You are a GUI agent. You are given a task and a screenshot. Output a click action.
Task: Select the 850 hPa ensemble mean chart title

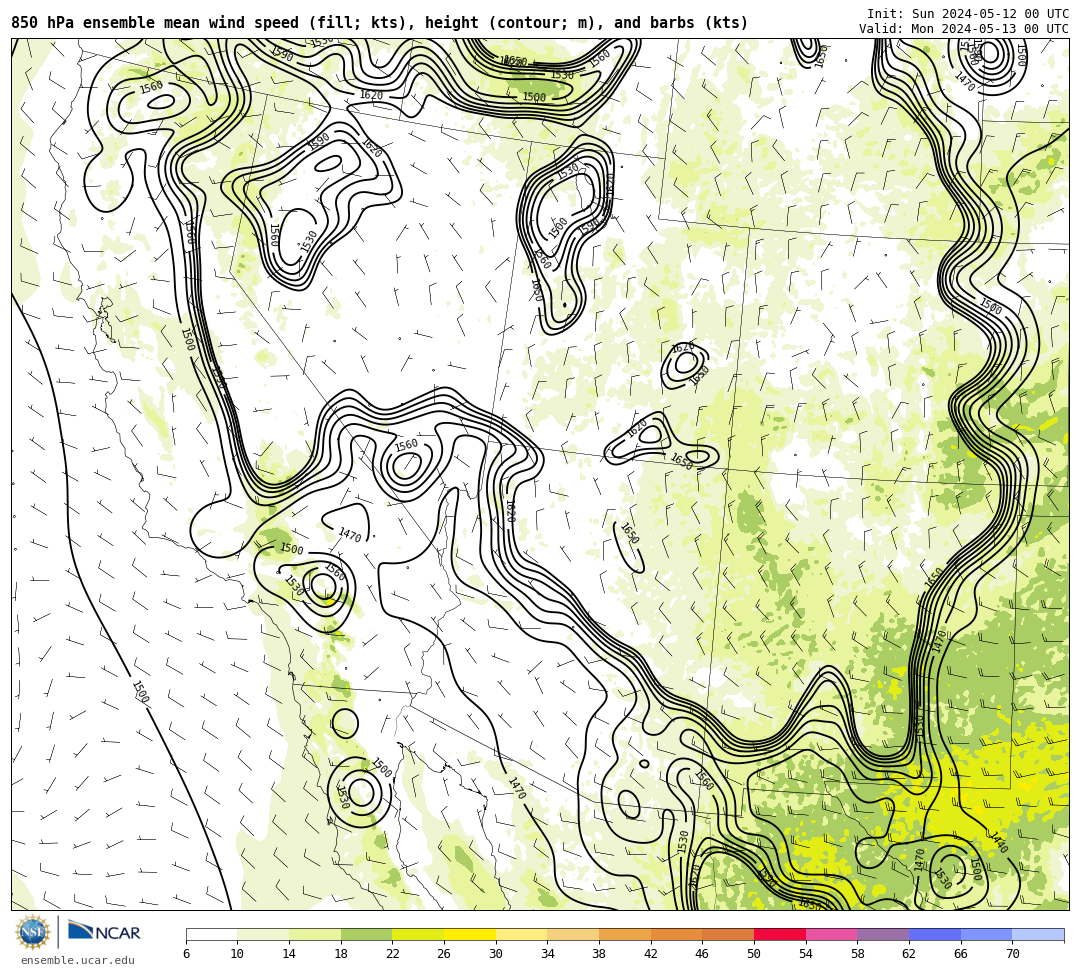pos(380,23)
